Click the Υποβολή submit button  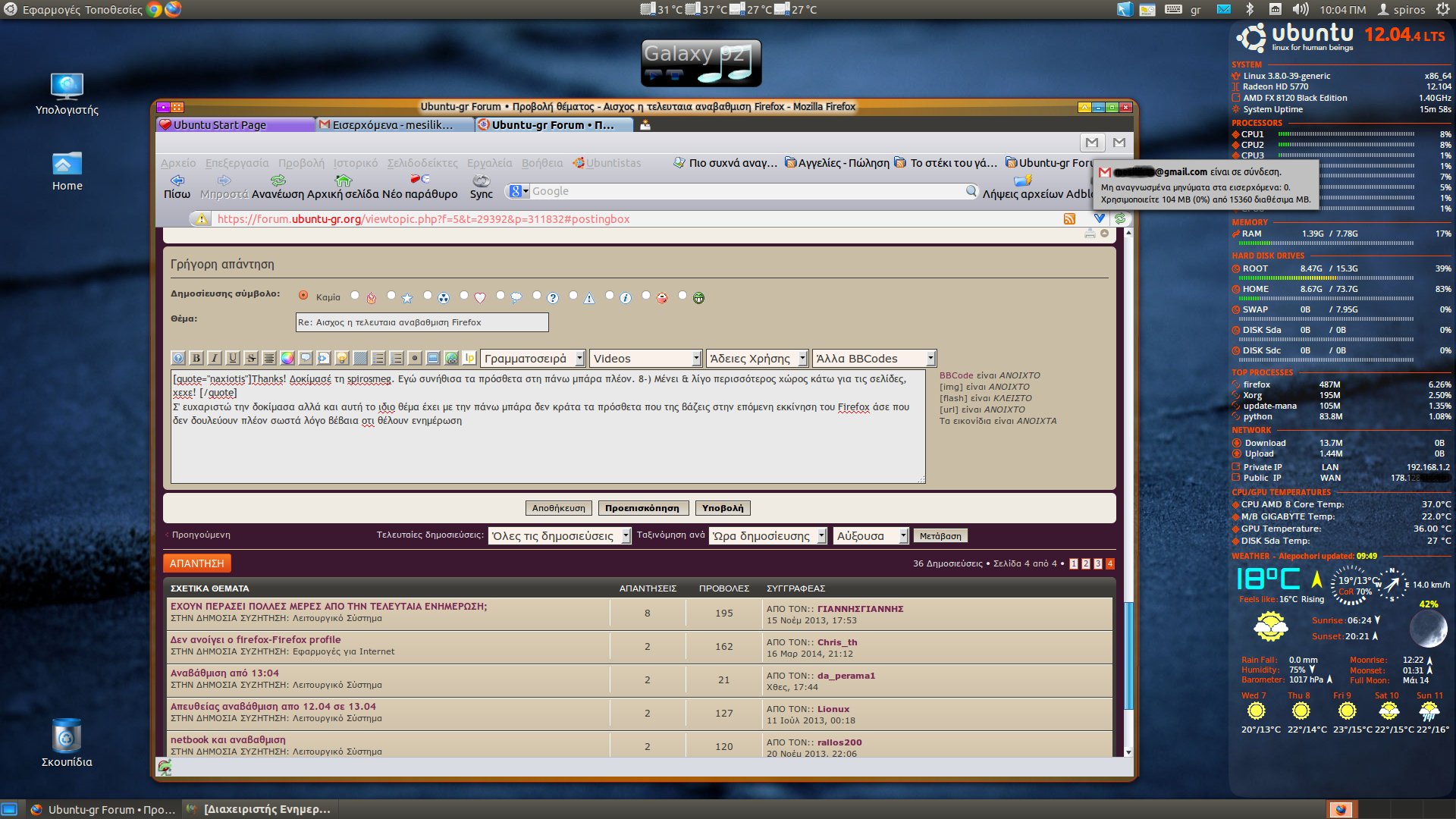coord(722,508)
